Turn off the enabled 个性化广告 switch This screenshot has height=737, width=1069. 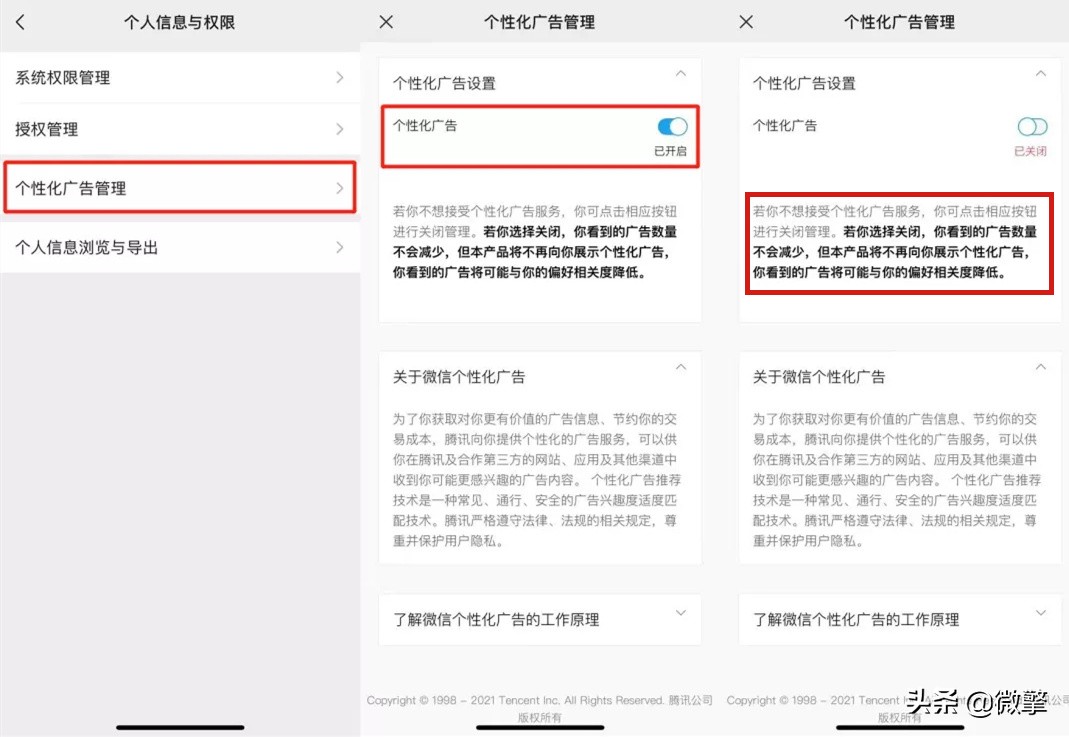672,126
